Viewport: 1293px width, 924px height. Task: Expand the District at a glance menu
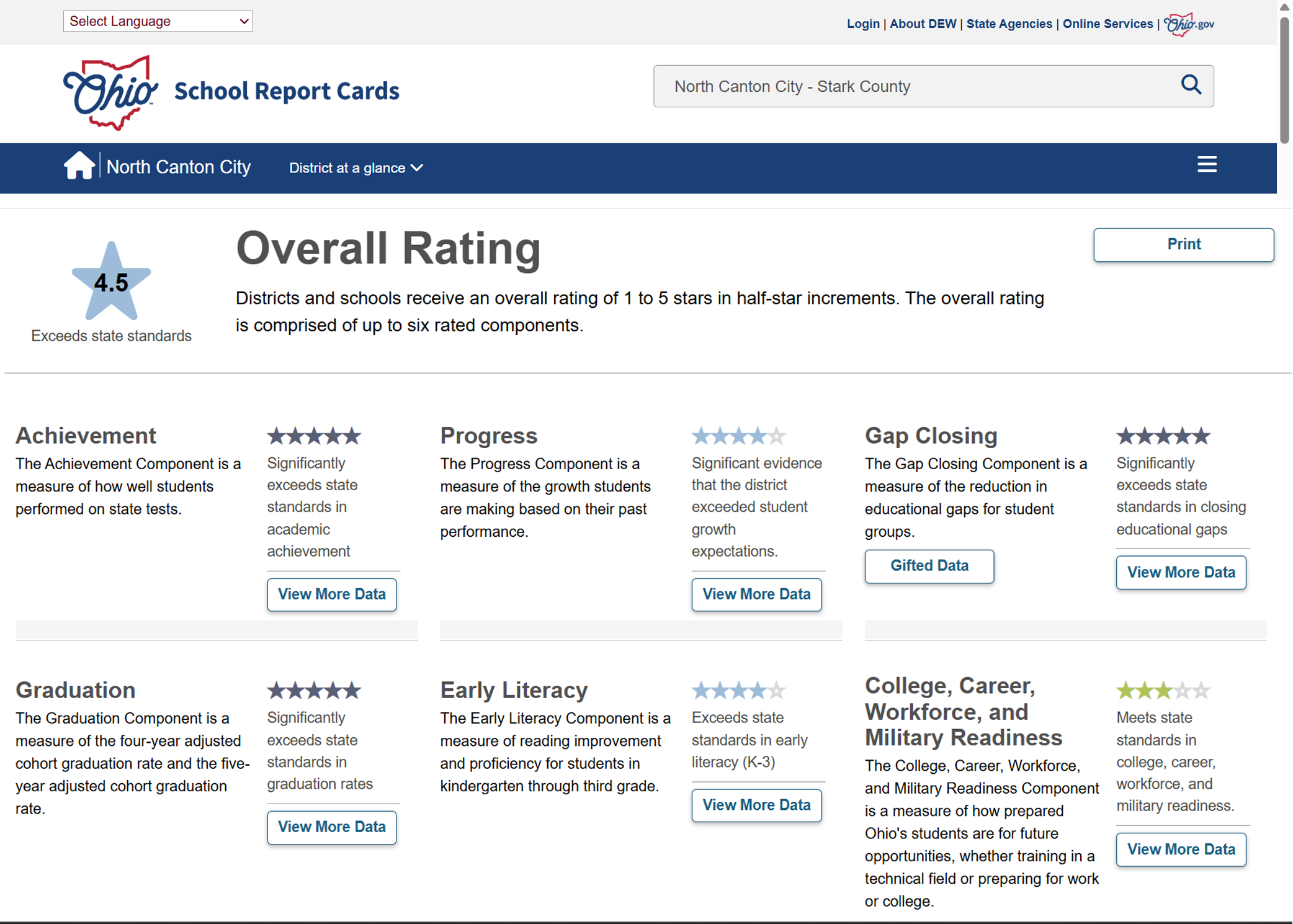coord(356,168)
